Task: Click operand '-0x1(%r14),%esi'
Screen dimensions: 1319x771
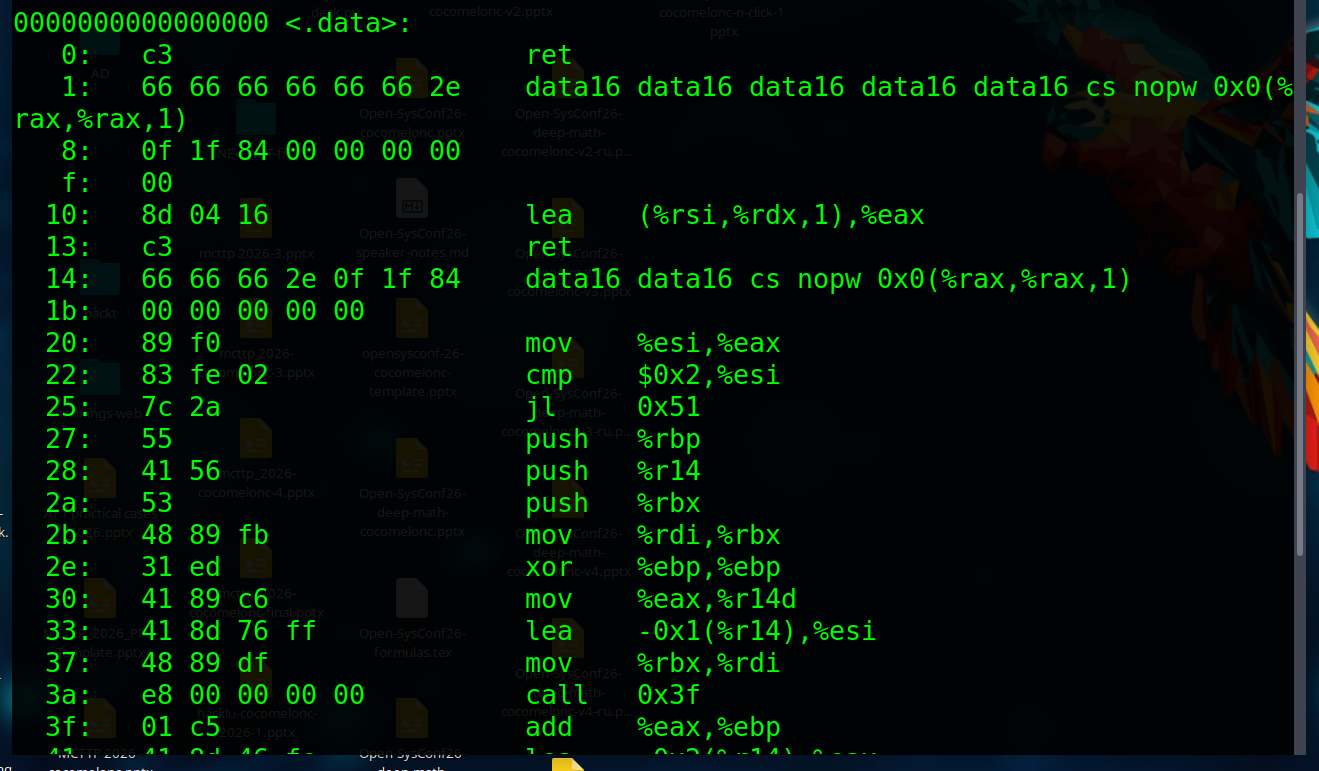Action: point(757,631)
